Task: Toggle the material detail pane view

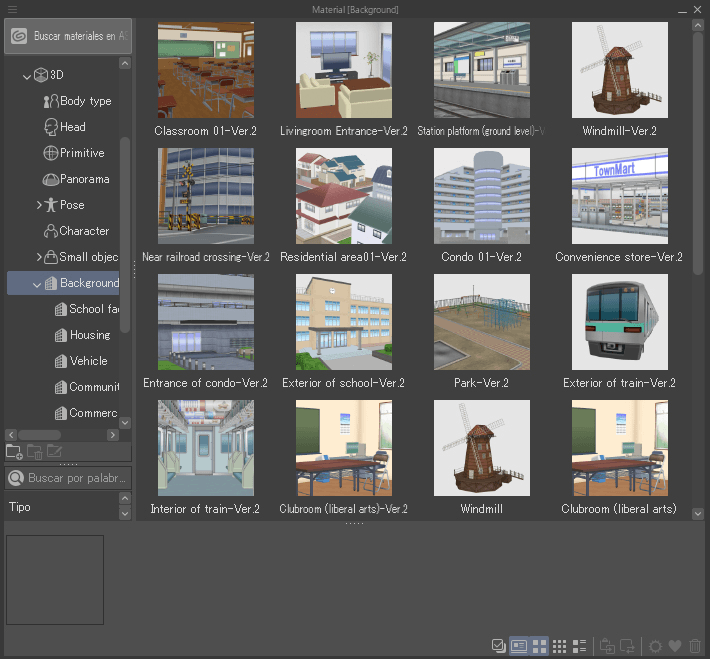Action: point(519,646)
